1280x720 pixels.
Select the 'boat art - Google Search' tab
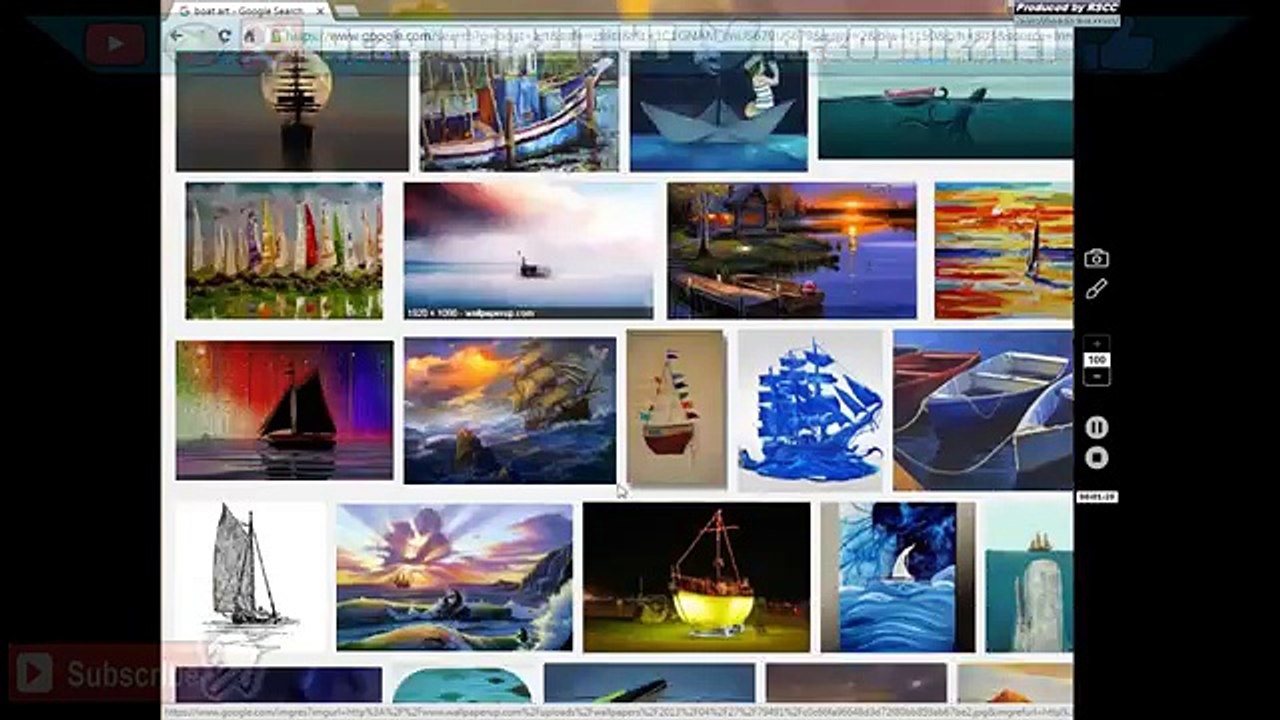247,10
